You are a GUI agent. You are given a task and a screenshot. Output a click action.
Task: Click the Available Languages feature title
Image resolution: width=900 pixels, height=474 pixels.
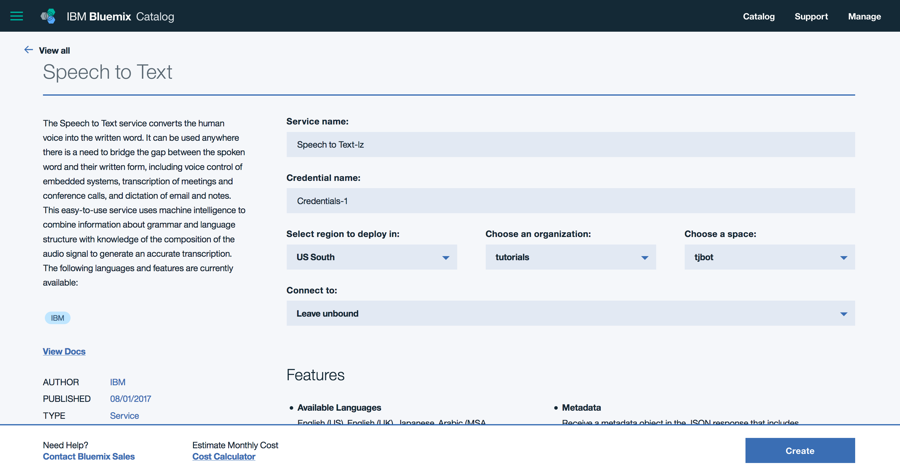click(x=339, y=407)
